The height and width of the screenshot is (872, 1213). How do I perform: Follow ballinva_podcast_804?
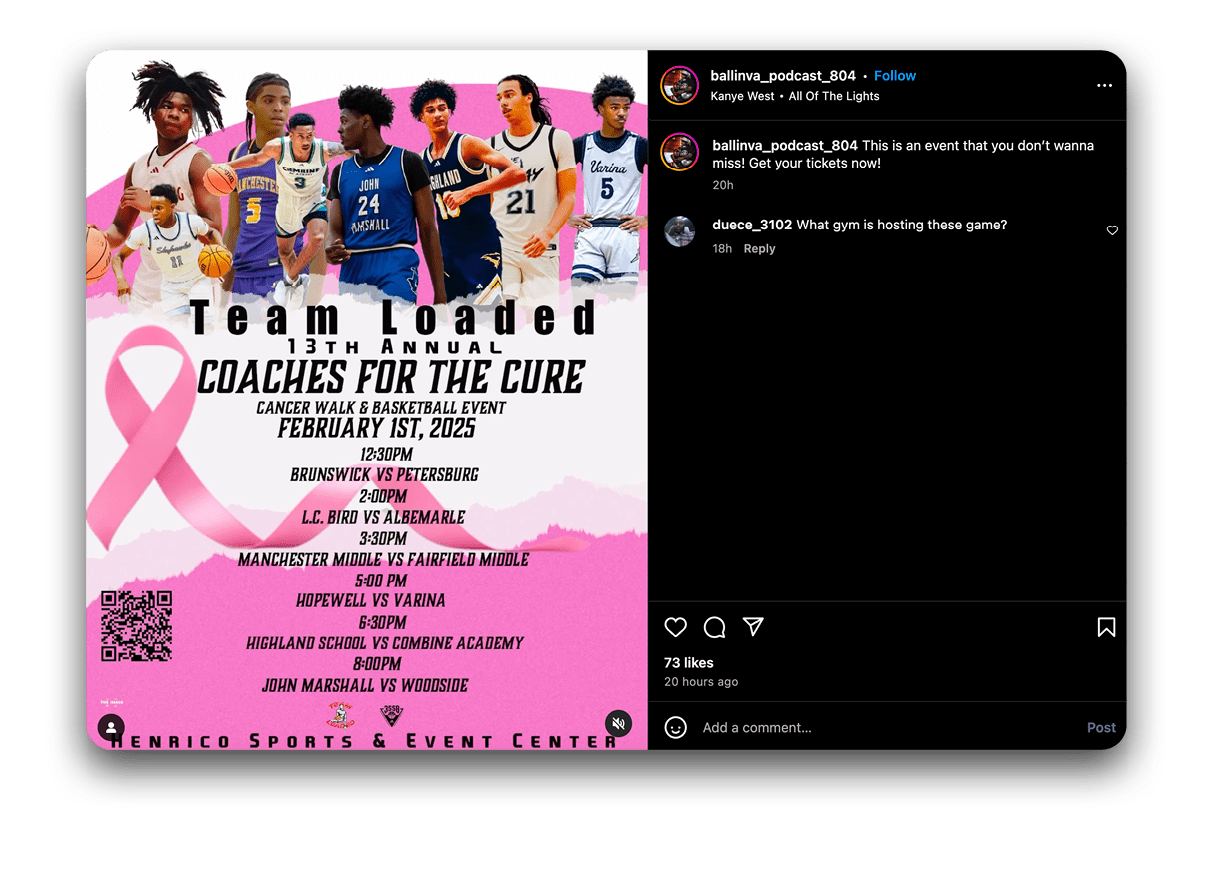895,76
